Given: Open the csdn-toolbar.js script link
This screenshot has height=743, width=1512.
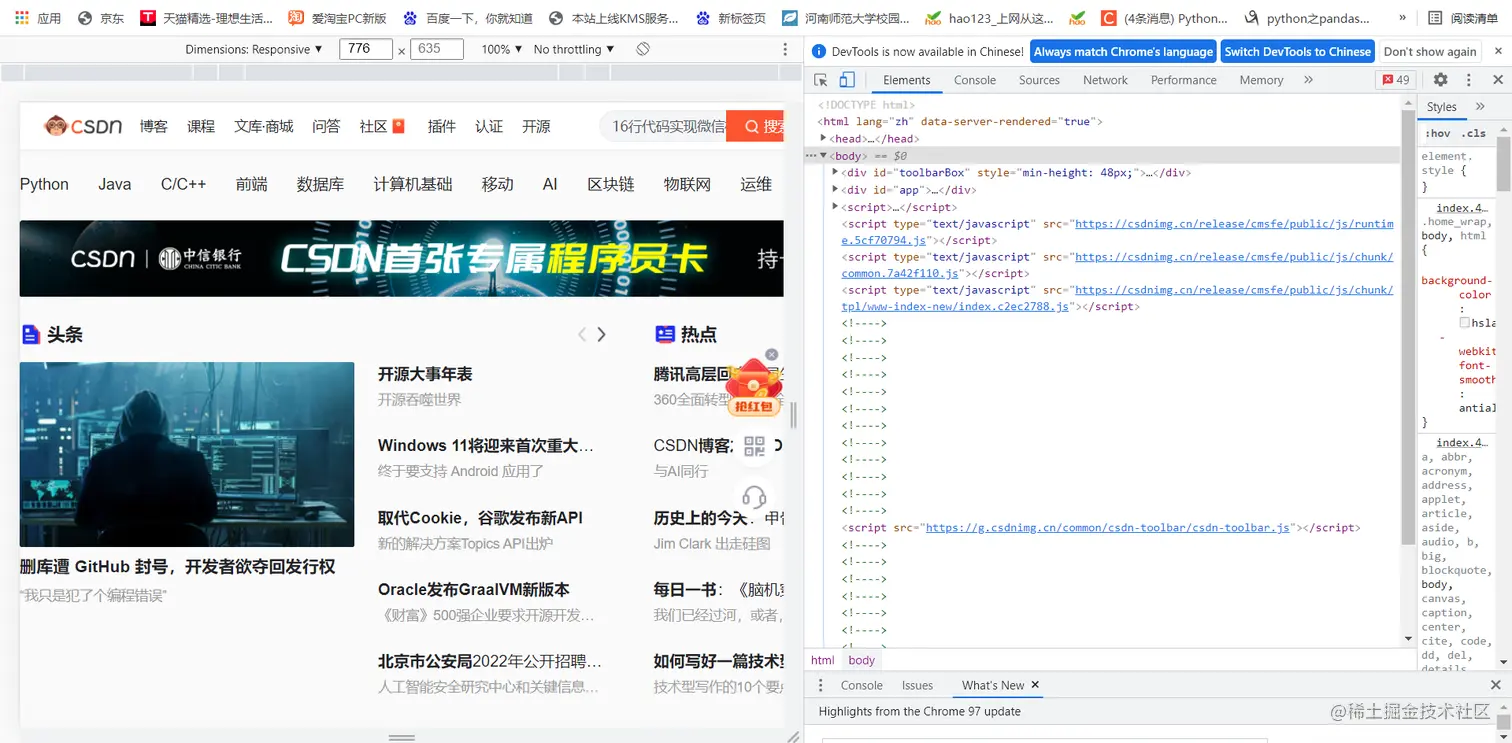Looking at the screenshot, I should [1109, 527].
